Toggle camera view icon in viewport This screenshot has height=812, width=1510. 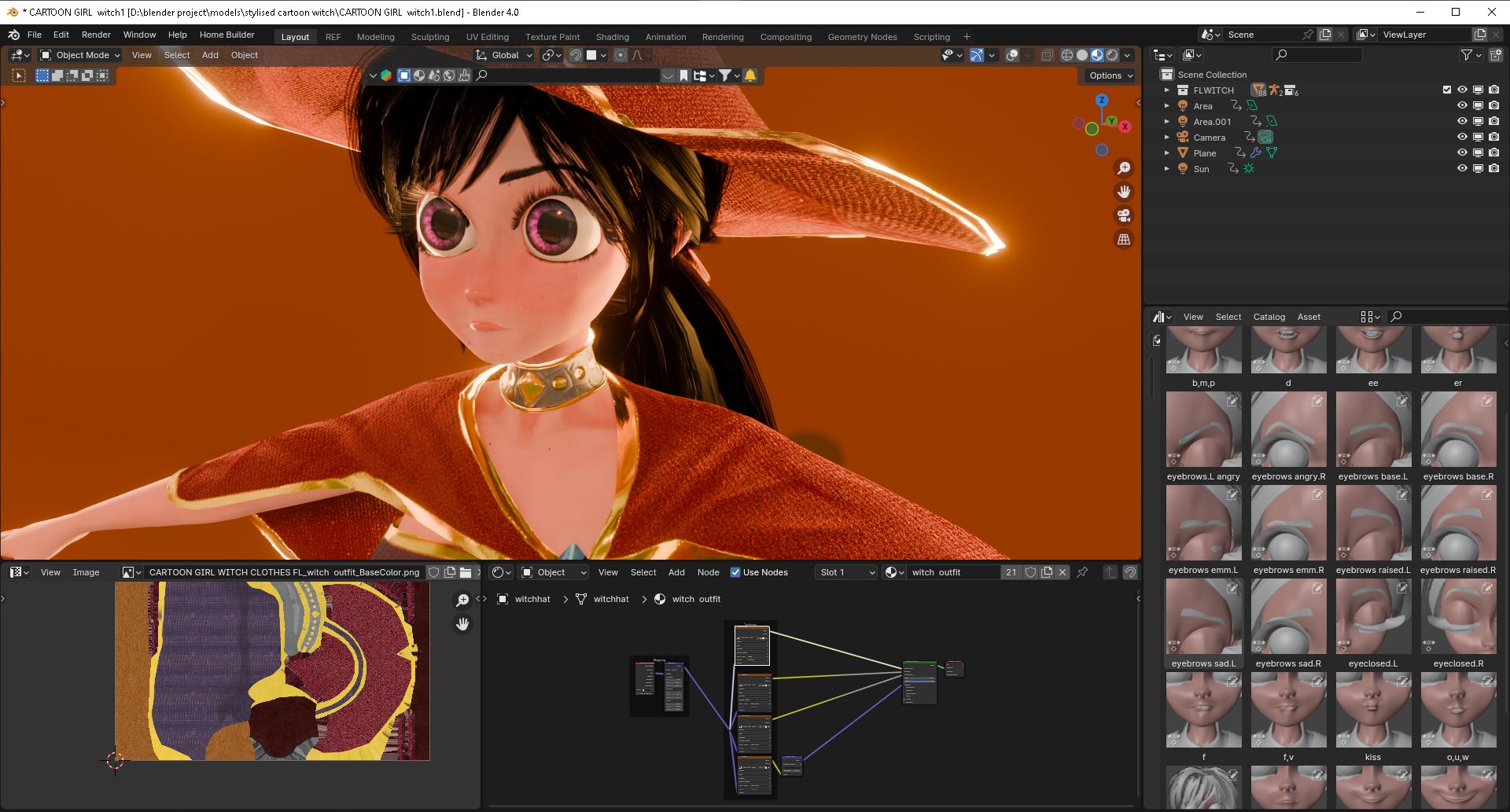[x=1124, y=215]
